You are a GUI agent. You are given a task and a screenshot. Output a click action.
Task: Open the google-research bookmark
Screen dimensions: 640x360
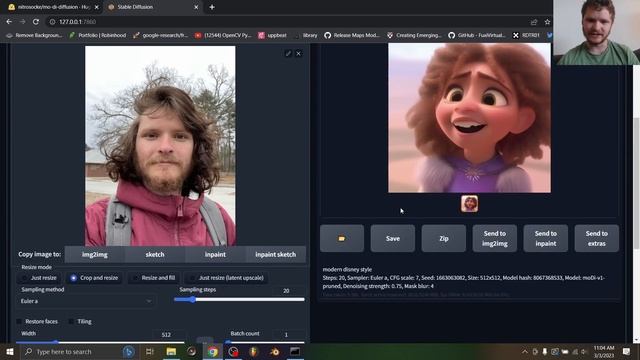(x=160, y=36)
